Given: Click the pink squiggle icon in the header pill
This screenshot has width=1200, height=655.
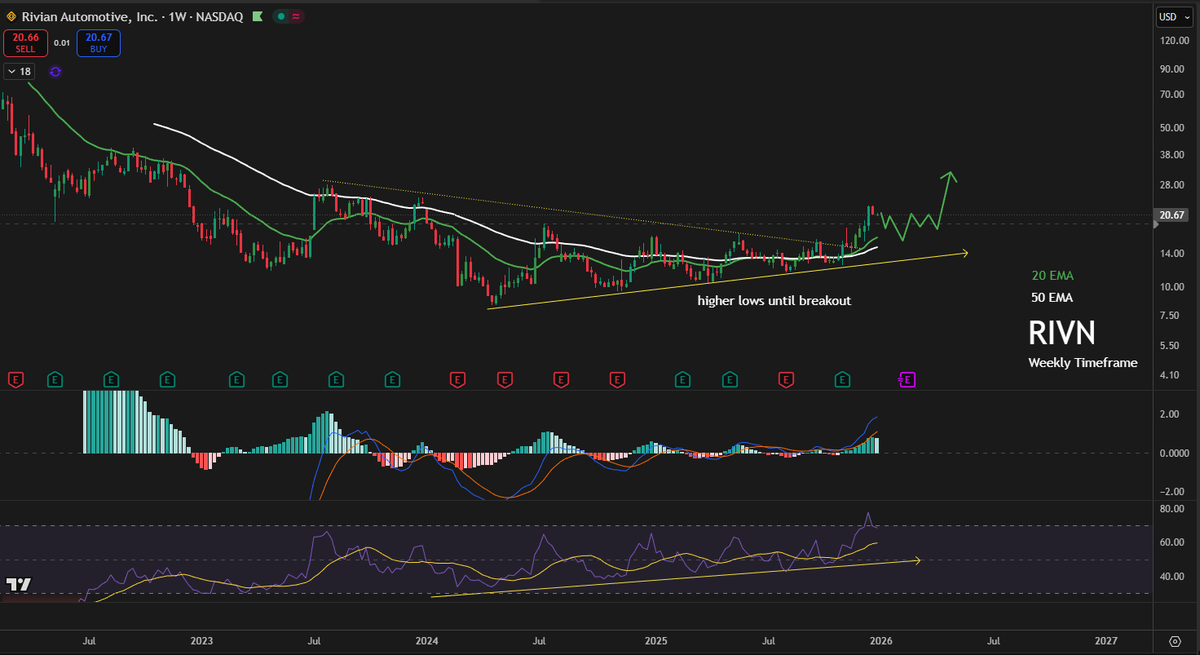Looking at the screenshot, I should point(295,17).
